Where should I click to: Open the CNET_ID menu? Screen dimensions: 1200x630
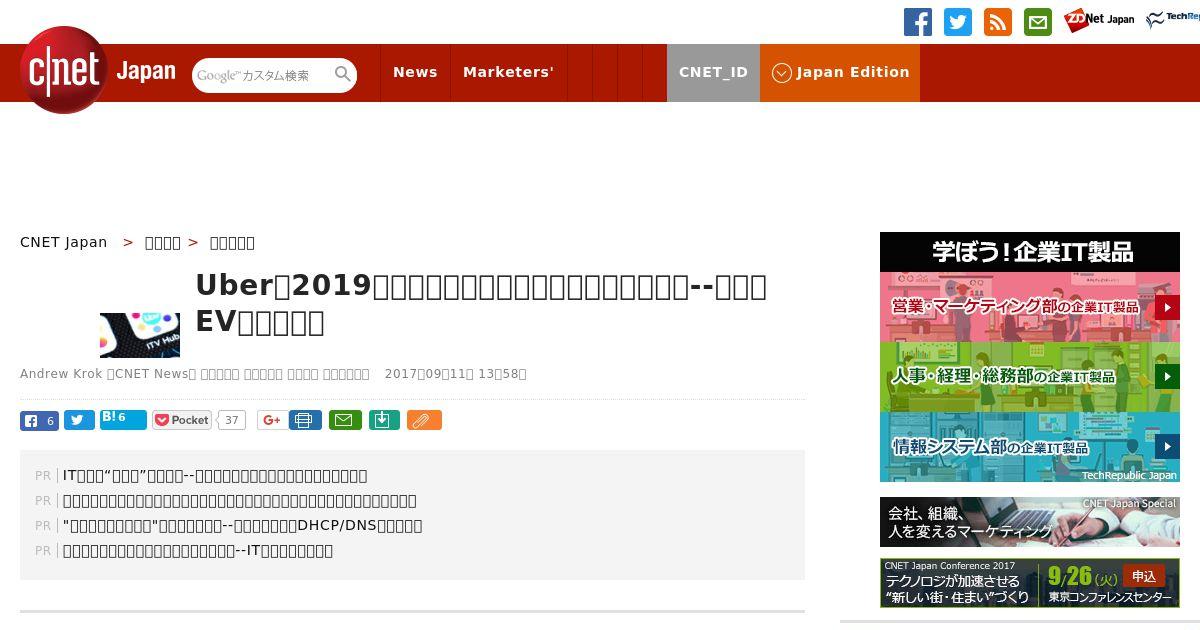pos(713,72)
